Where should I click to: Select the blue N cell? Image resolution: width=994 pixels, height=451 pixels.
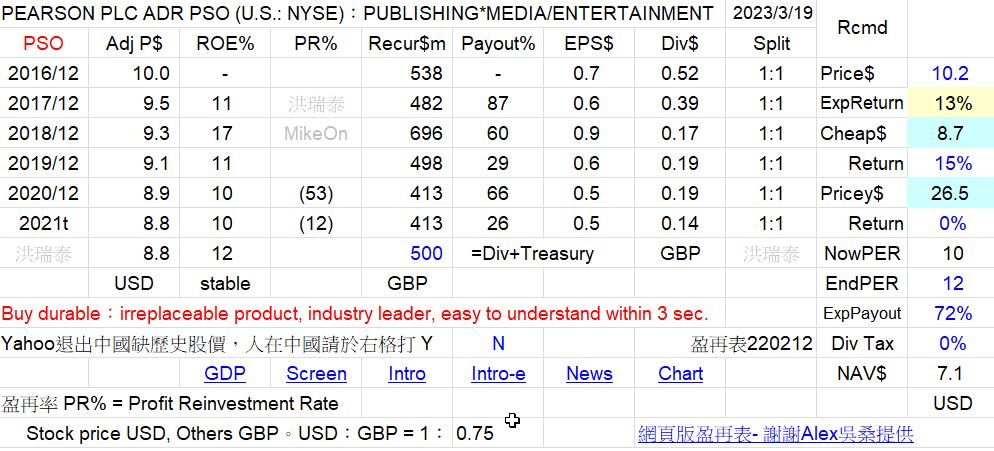click(x=498, y=343)
